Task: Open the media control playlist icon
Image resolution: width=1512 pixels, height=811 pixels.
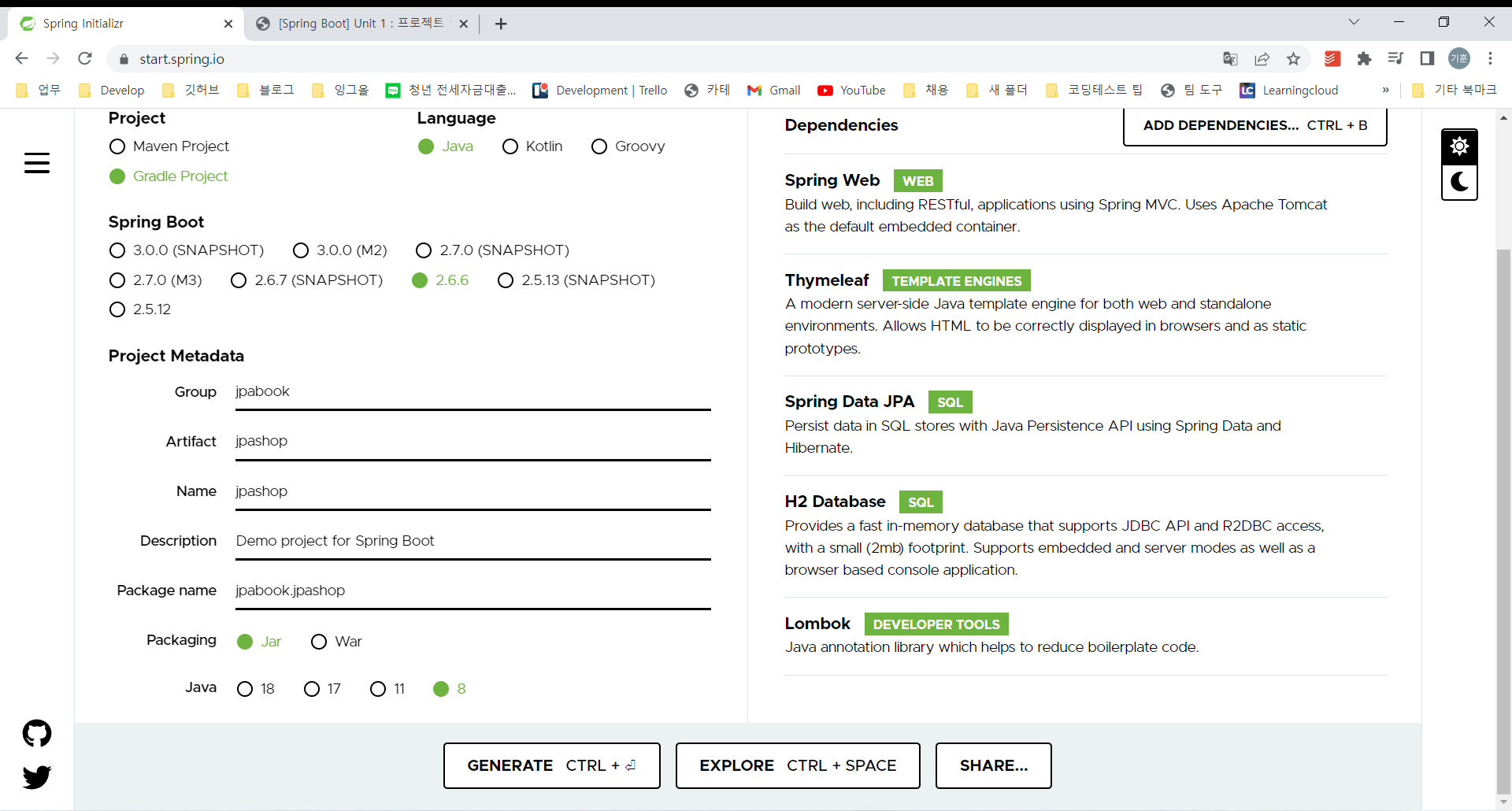Action: click(x=1395, y=58)
